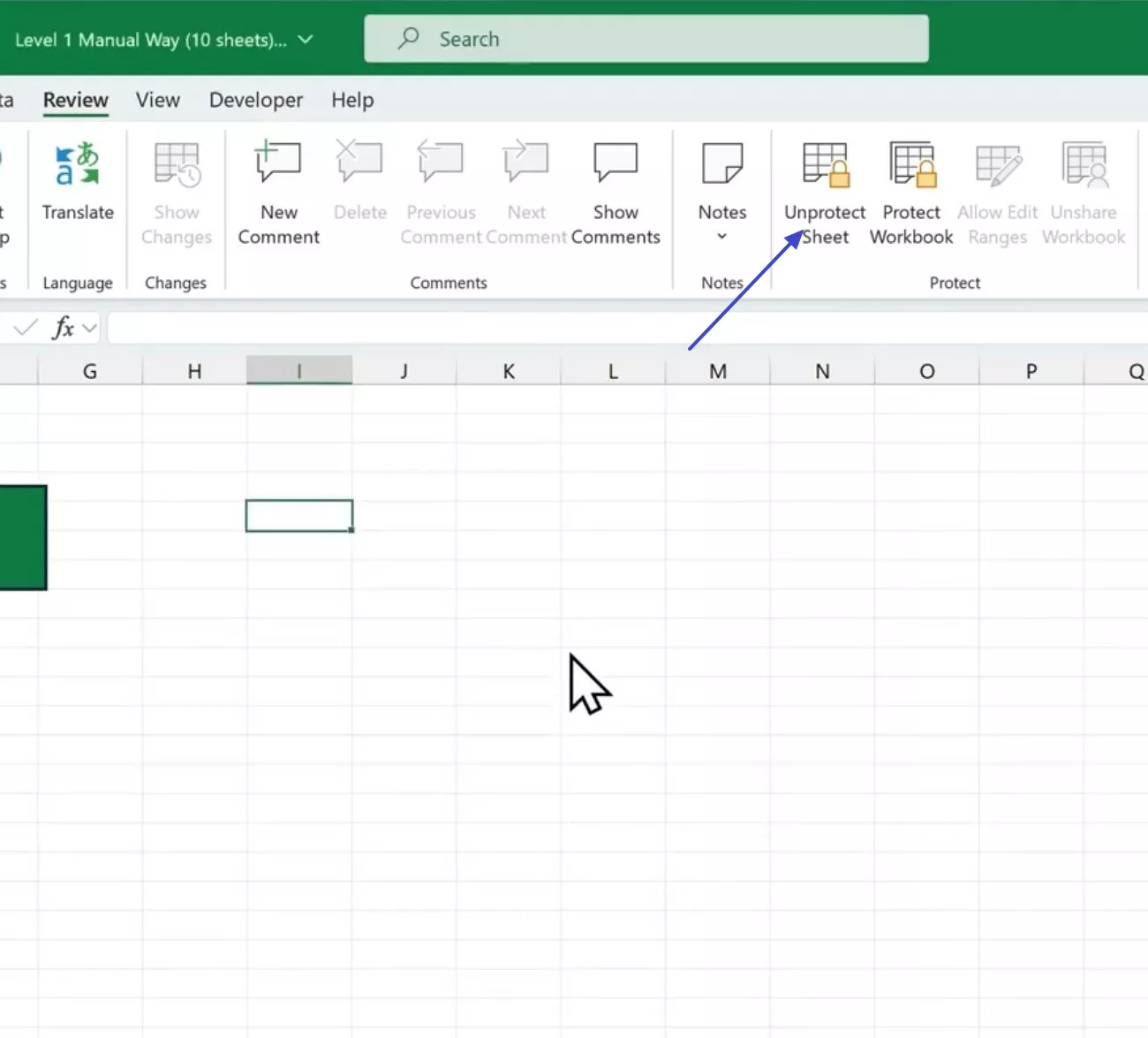Select column header L
The width and height of the screenshot is (1148, 1038).
tap(613, 370)
